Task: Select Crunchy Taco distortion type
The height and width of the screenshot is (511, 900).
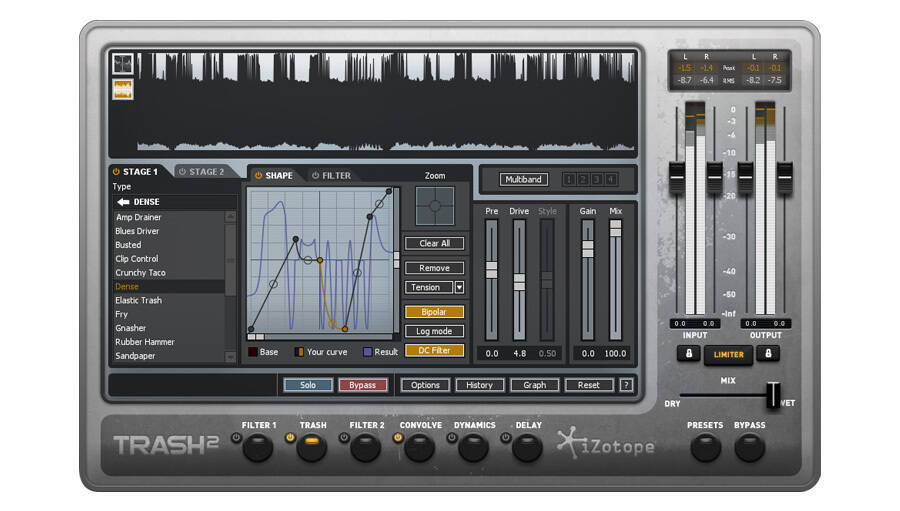Action: [169, 273]
